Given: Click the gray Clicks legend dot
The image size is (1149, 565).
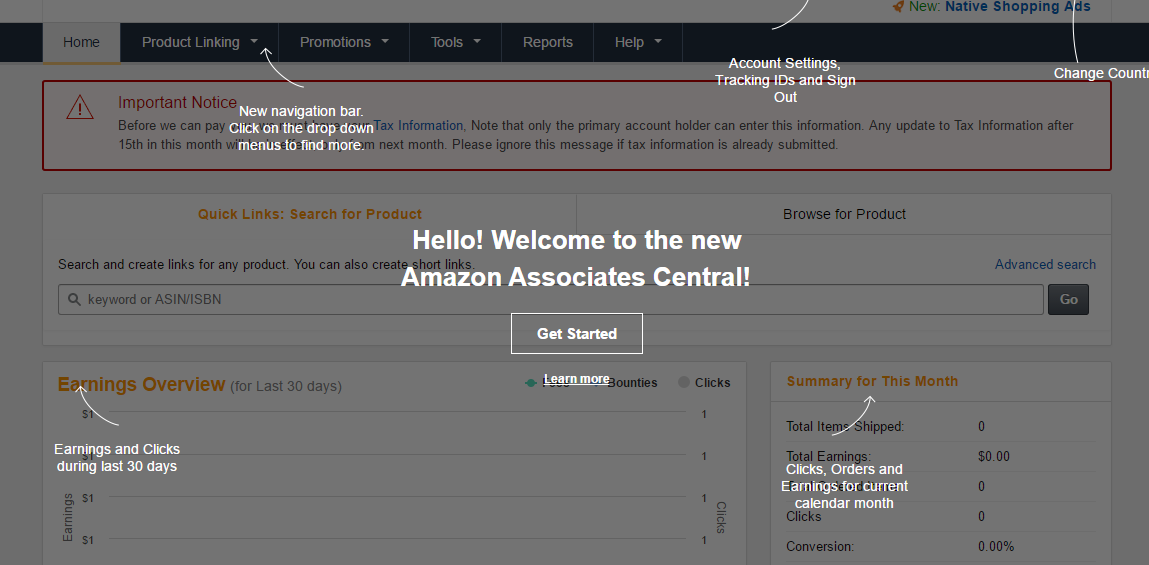Looking at the screenshot, I should pyautogui.click(x=684, y=382).
